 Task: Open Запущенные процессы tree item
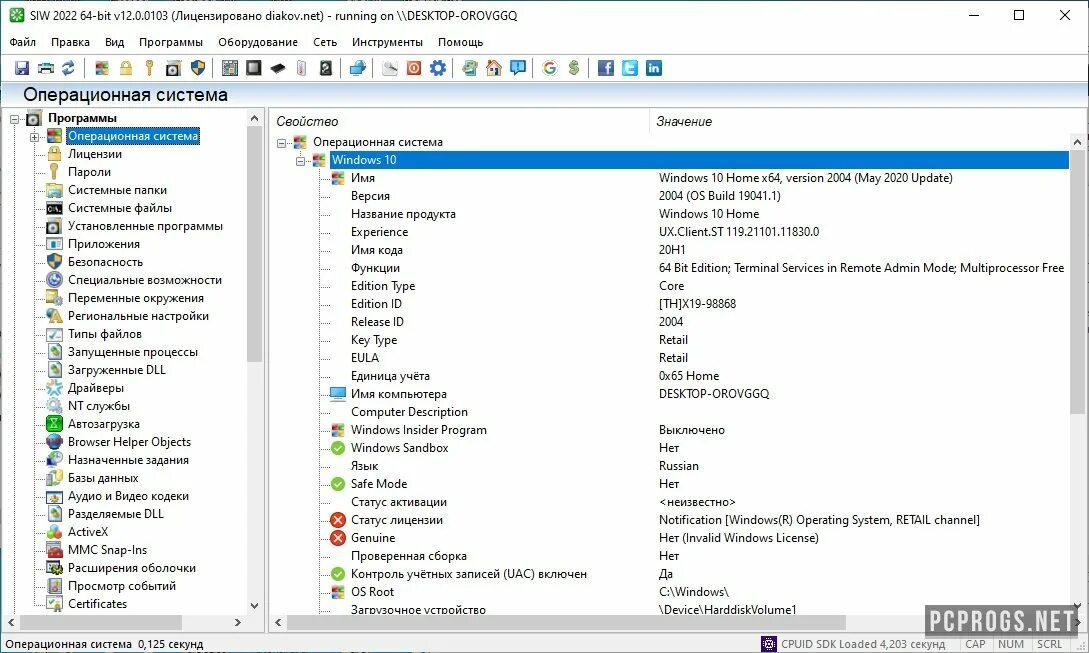(x=133, y=352)
